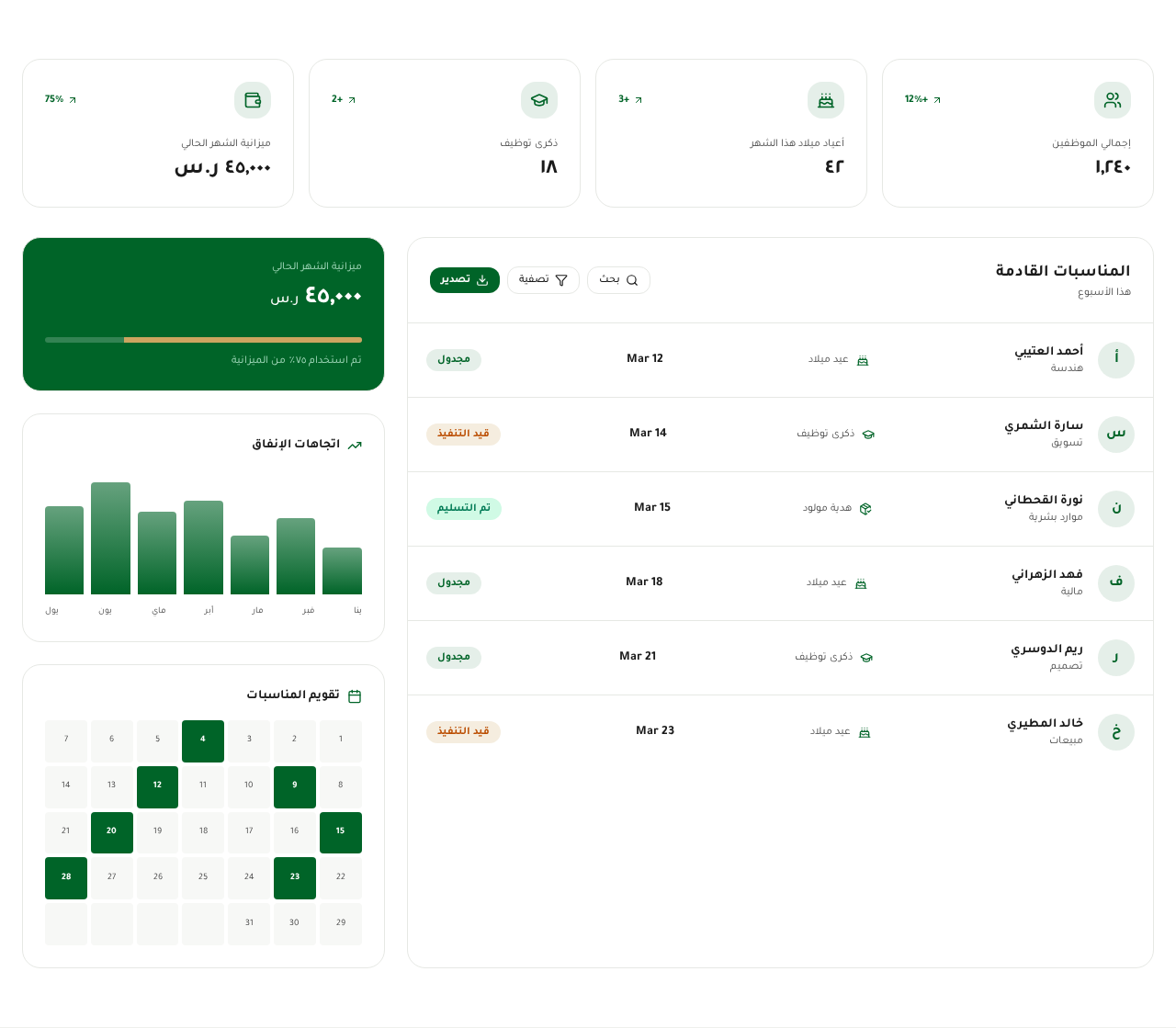Click the Mar 14 date cell

pyautogui.click(x=648, y=434)
